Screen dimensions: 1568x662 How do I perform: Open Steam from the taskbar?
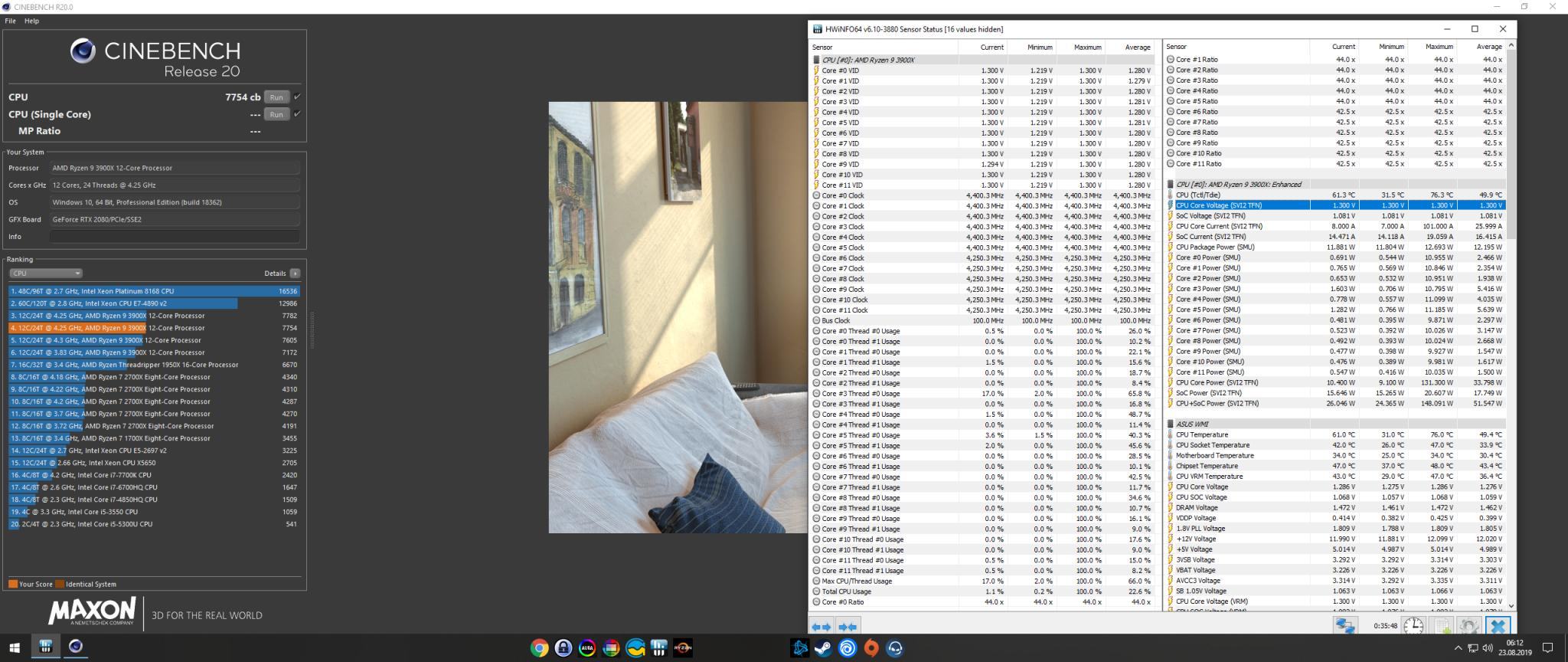[x=823, y=648]
